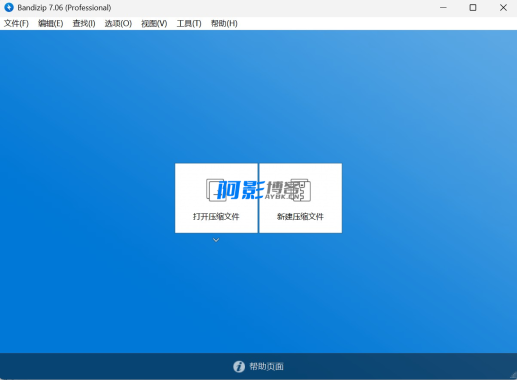Close the Bandizip window
Screen dimensions: 517x380
(503, 7)
